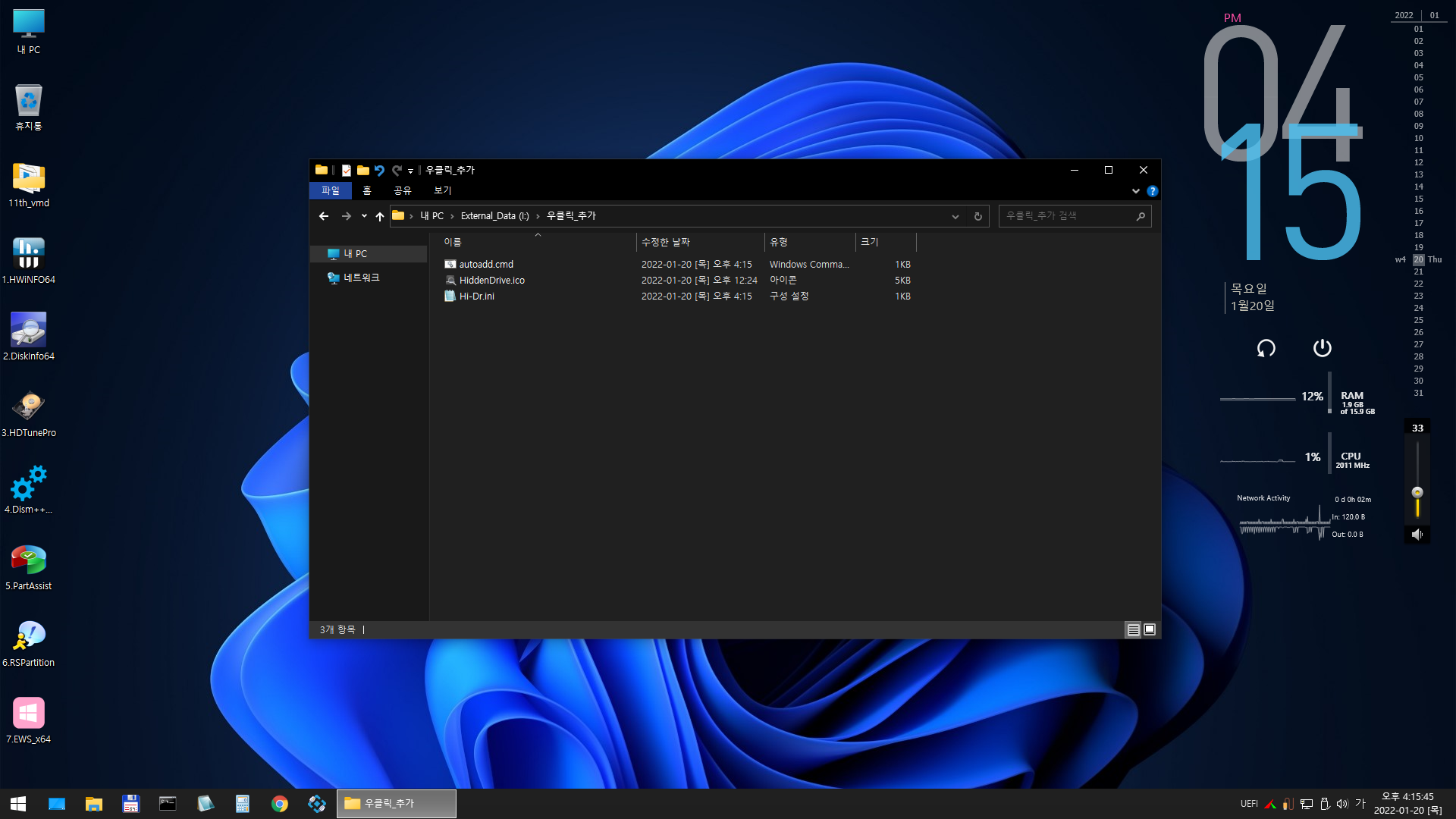This screenshot has width=1456, height=819.
Task: Open the 홈 ribbon tab
Action: pos(367,191)
